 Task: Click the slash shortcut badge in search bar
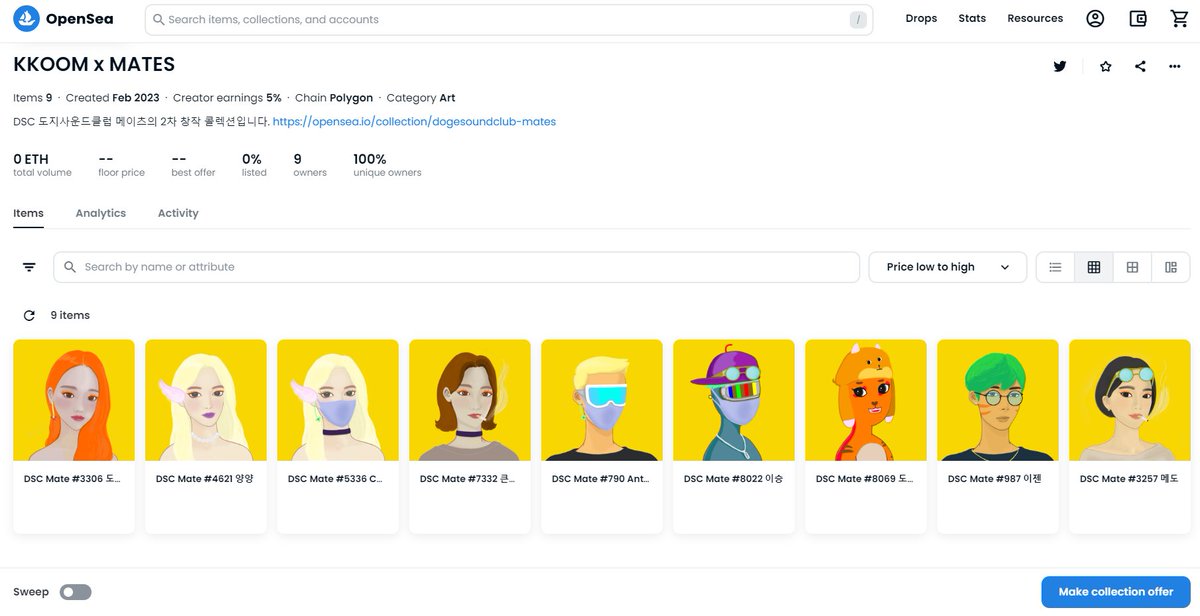tap(858, 19)
